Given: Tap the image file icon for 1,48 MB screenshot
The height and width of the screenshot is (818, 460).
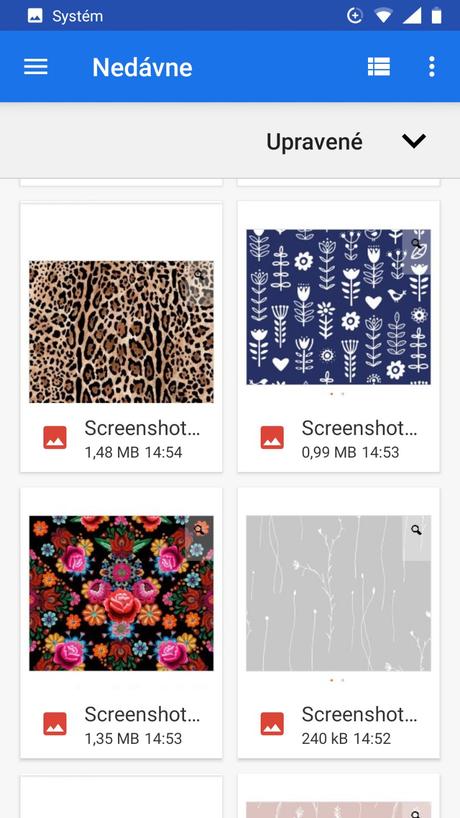Looking at the screenshot, I should [55, 437].
